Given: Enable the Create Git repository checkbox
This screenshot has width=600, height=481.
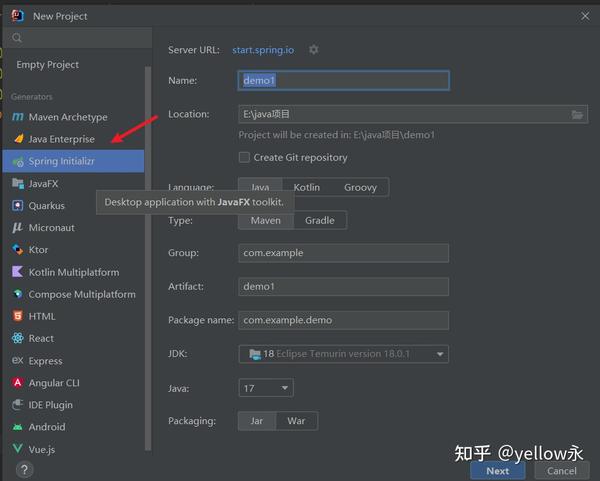Looking at the screenshot, I should 244,157.
